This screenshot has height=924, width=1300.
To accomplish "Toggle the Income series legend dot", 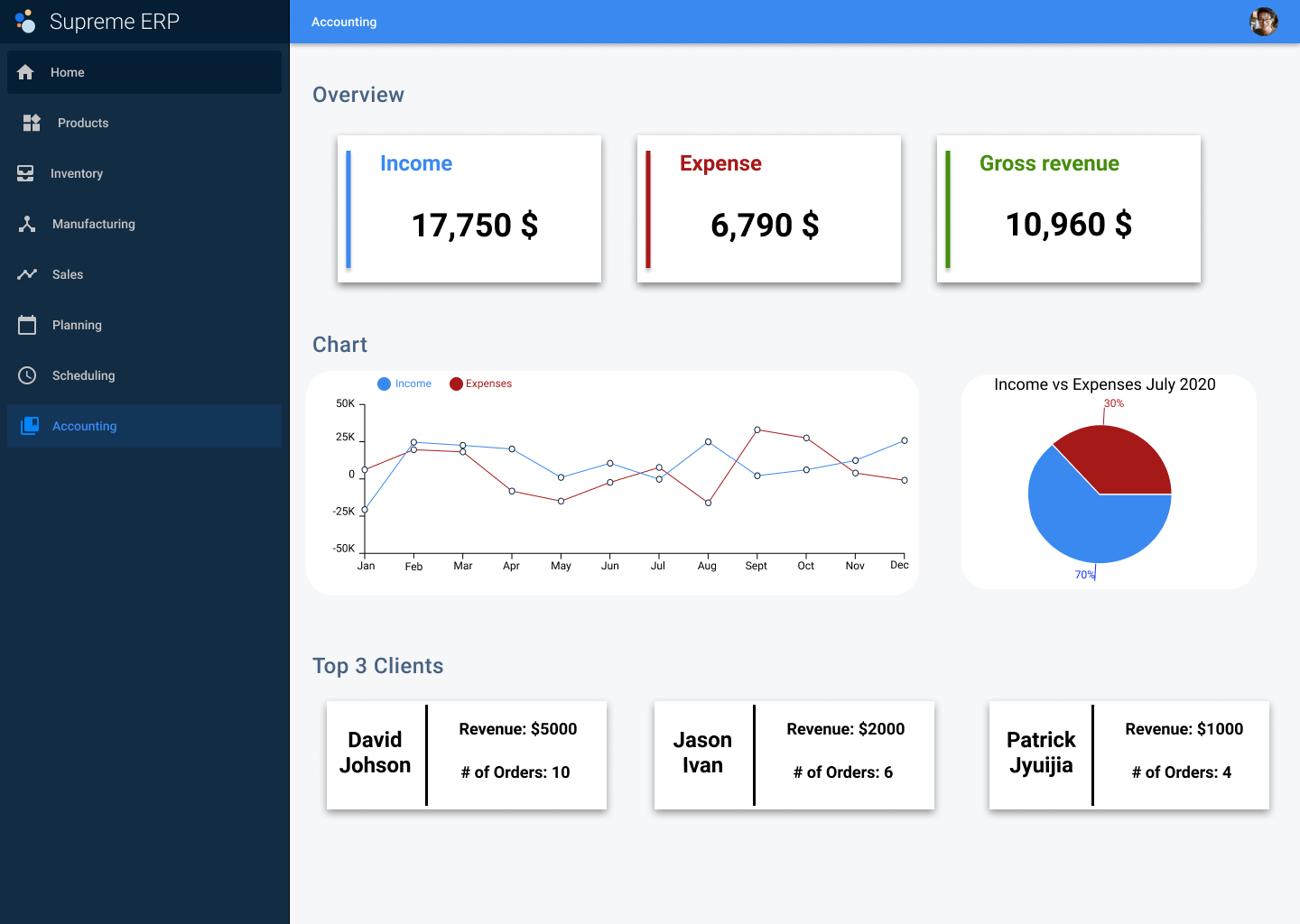I will [384, 383].
